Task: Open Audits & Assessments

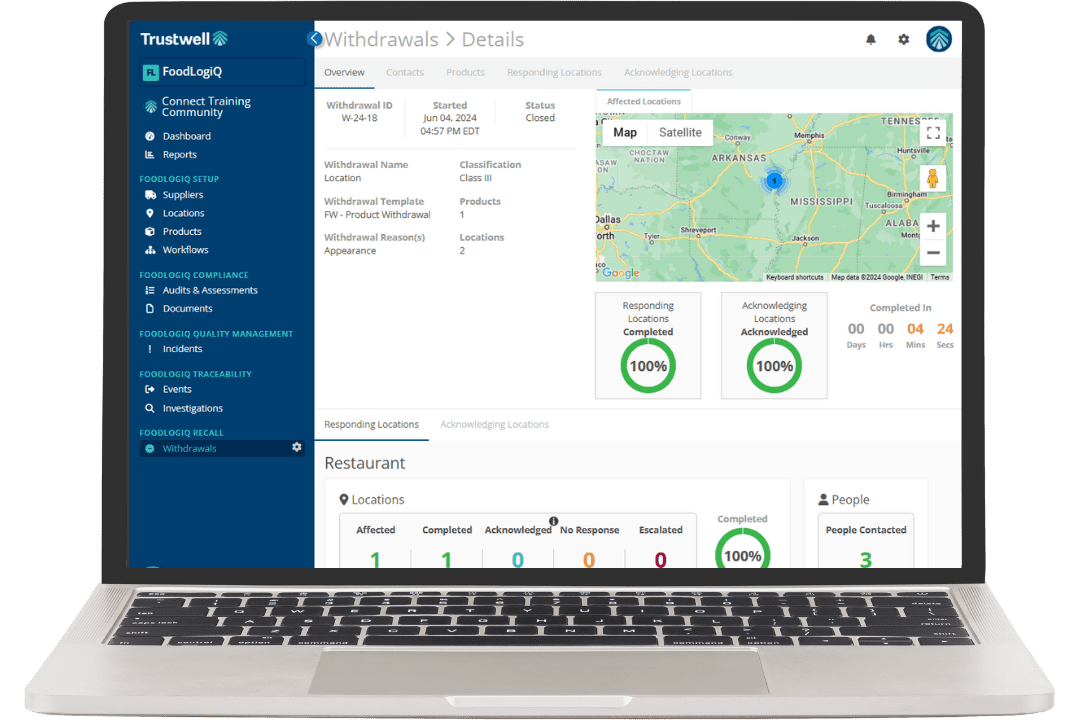Action: tap(210, 291)
